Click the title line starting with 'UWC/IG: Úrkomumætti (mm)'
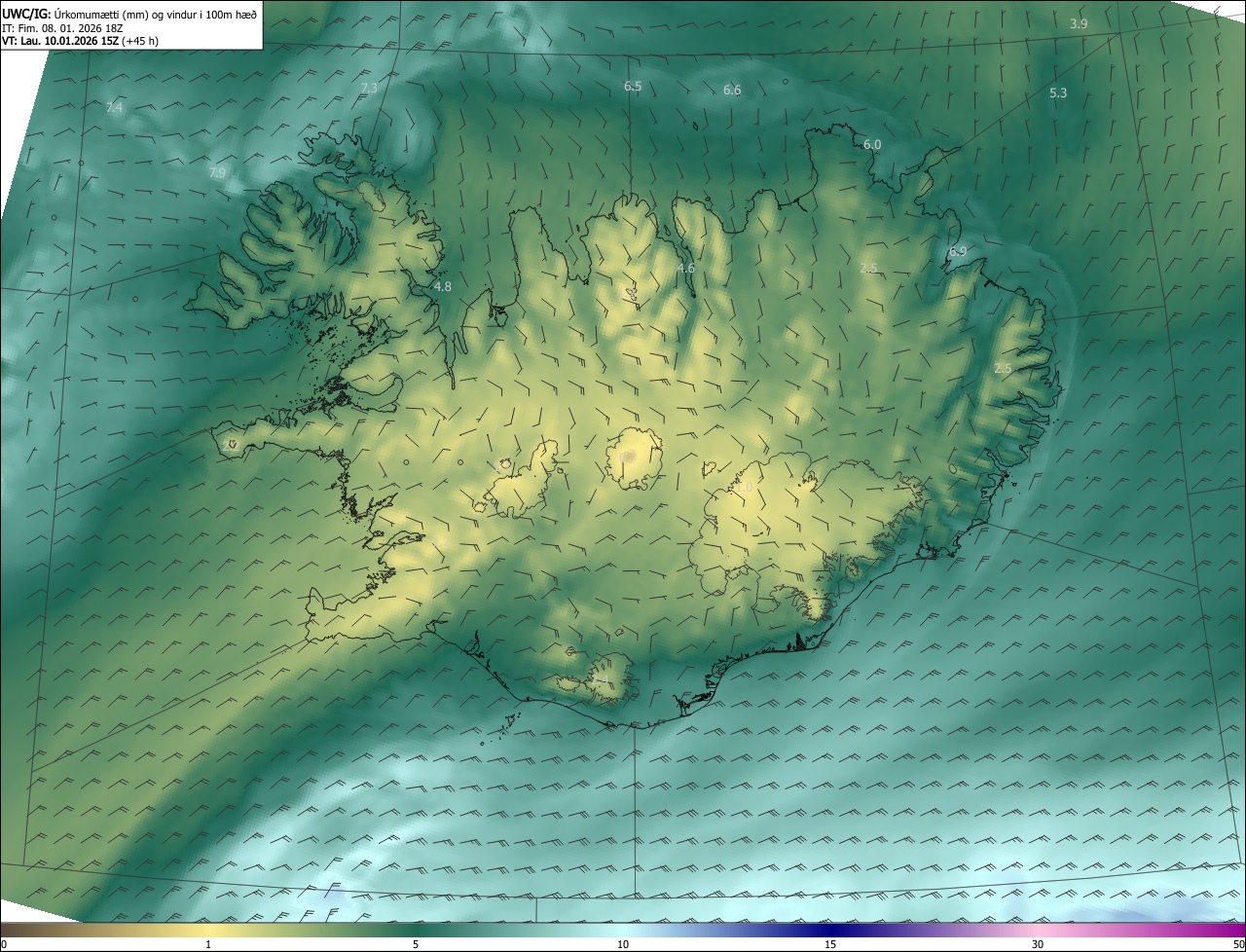Screen dimensions: 1246x952 (x=129, y=14)
